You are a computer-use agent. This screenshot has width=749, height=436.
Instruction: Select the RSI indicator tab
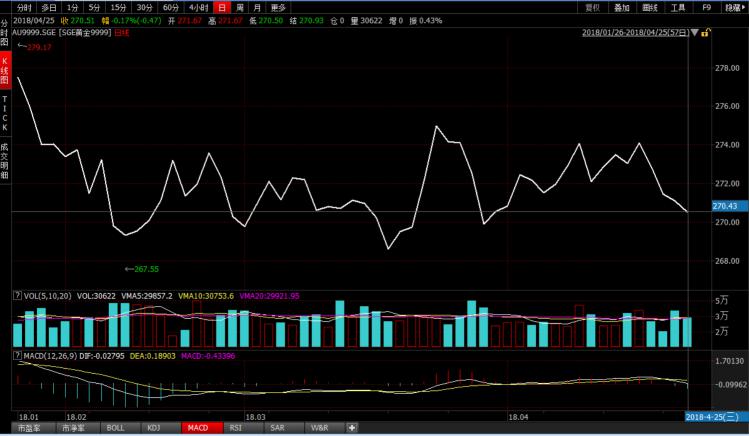pyautogui.click(x=235, y=428)
